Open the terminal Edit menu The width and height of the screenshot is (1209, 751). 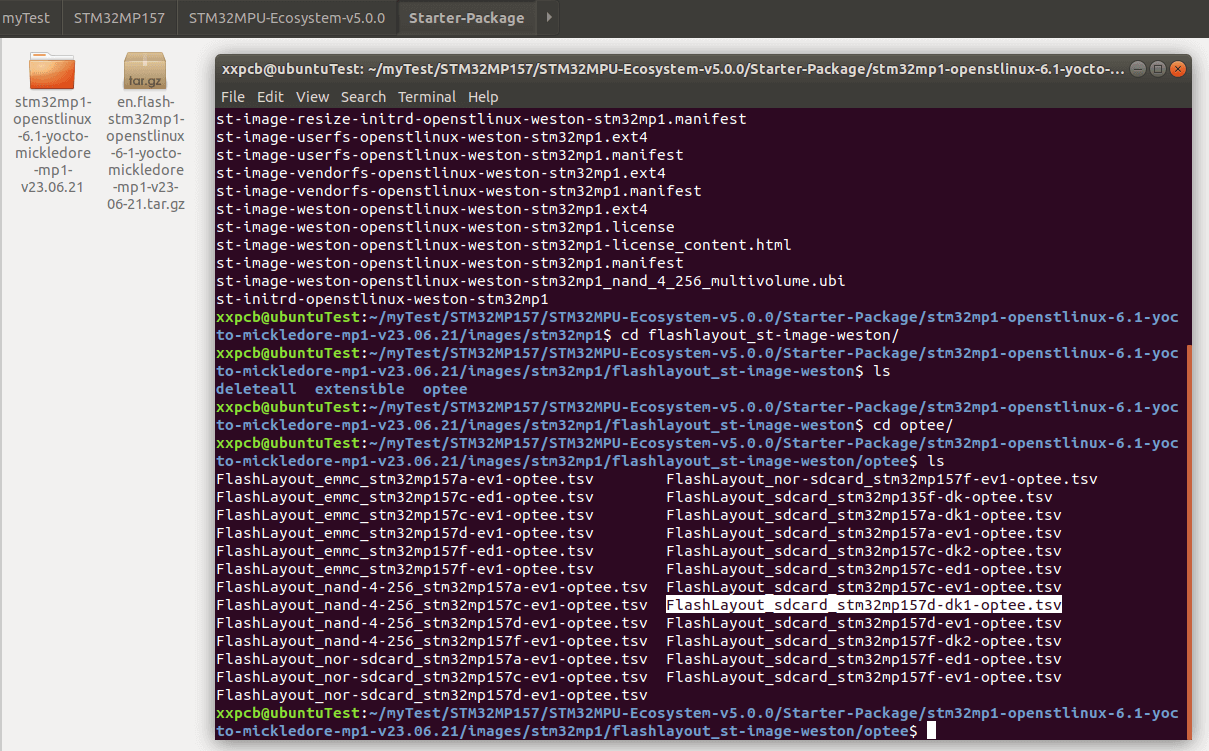click(270, 97)
